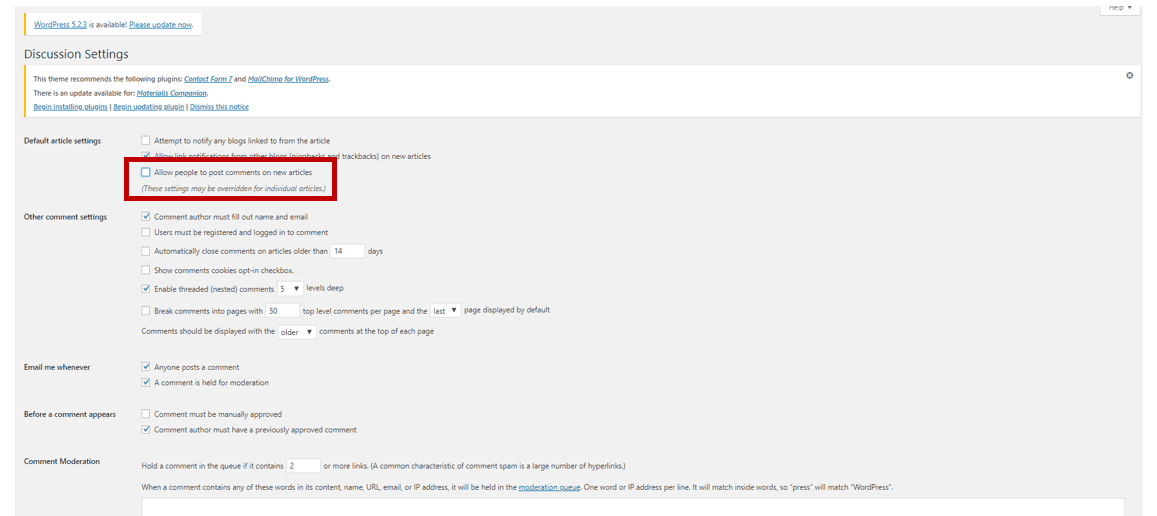
Task: Open the Help dropdown tab
Action: pyautogui.click(x=1119, y=7)
